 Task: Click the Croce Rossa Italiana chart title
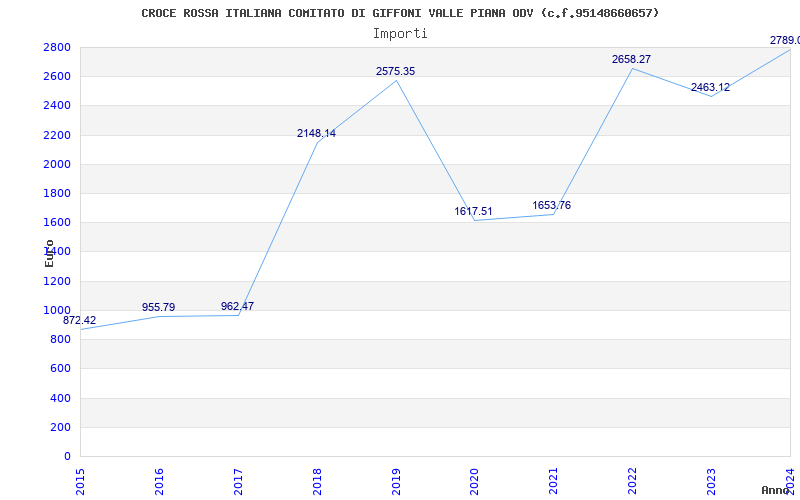[x=400, y=13]
